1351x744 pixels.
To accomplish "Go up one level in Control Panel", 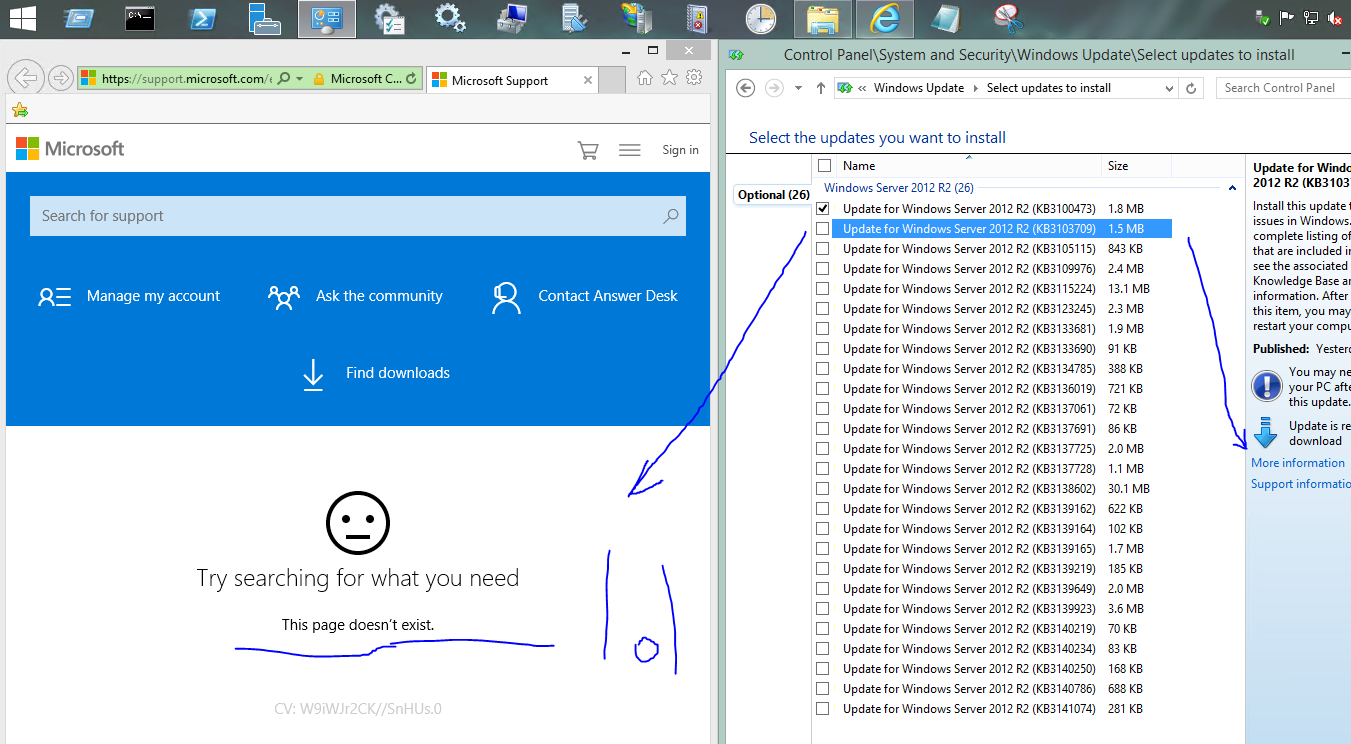I will coord(821,88).
